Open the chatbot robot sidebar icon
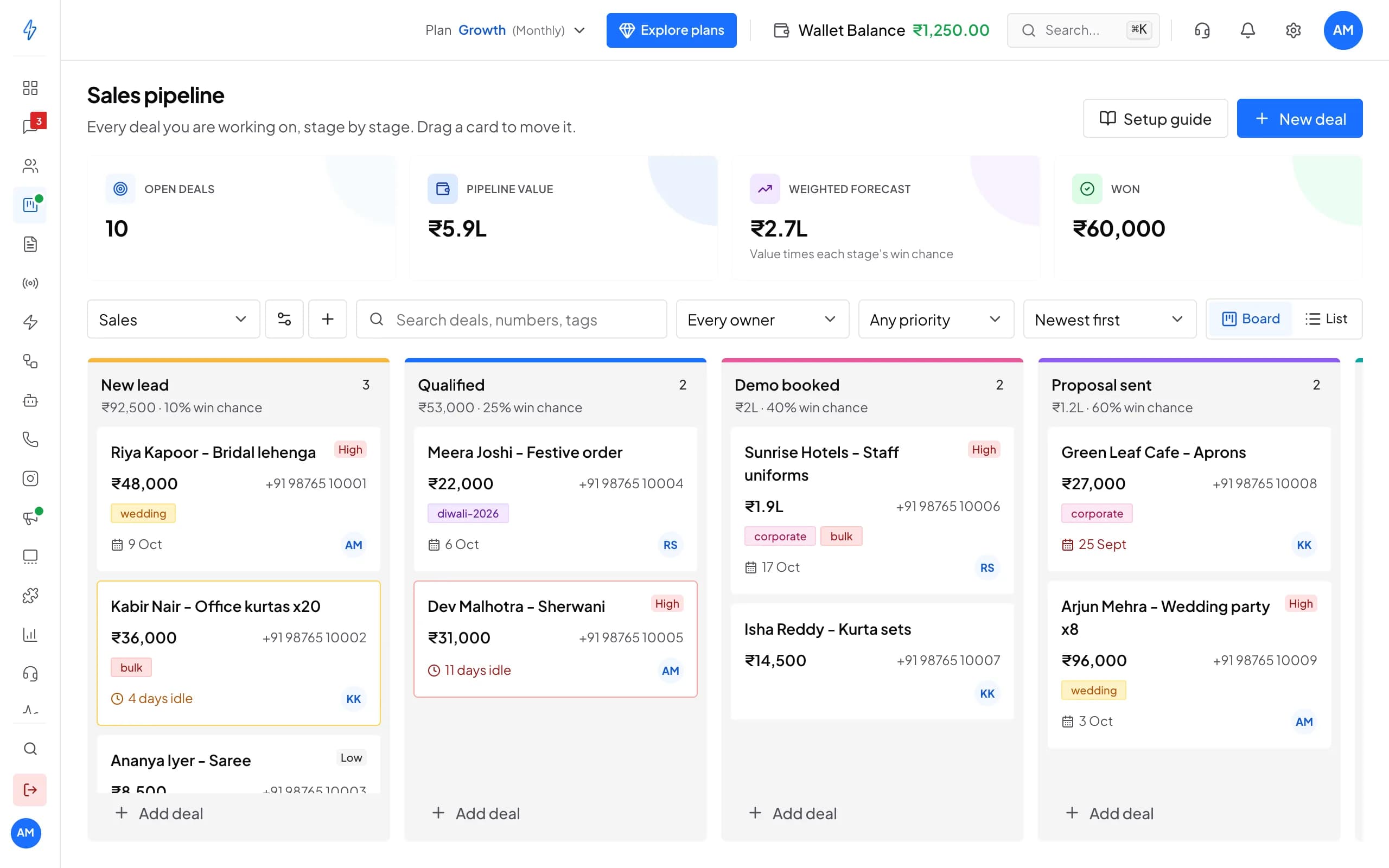 [x=30, y=400]
